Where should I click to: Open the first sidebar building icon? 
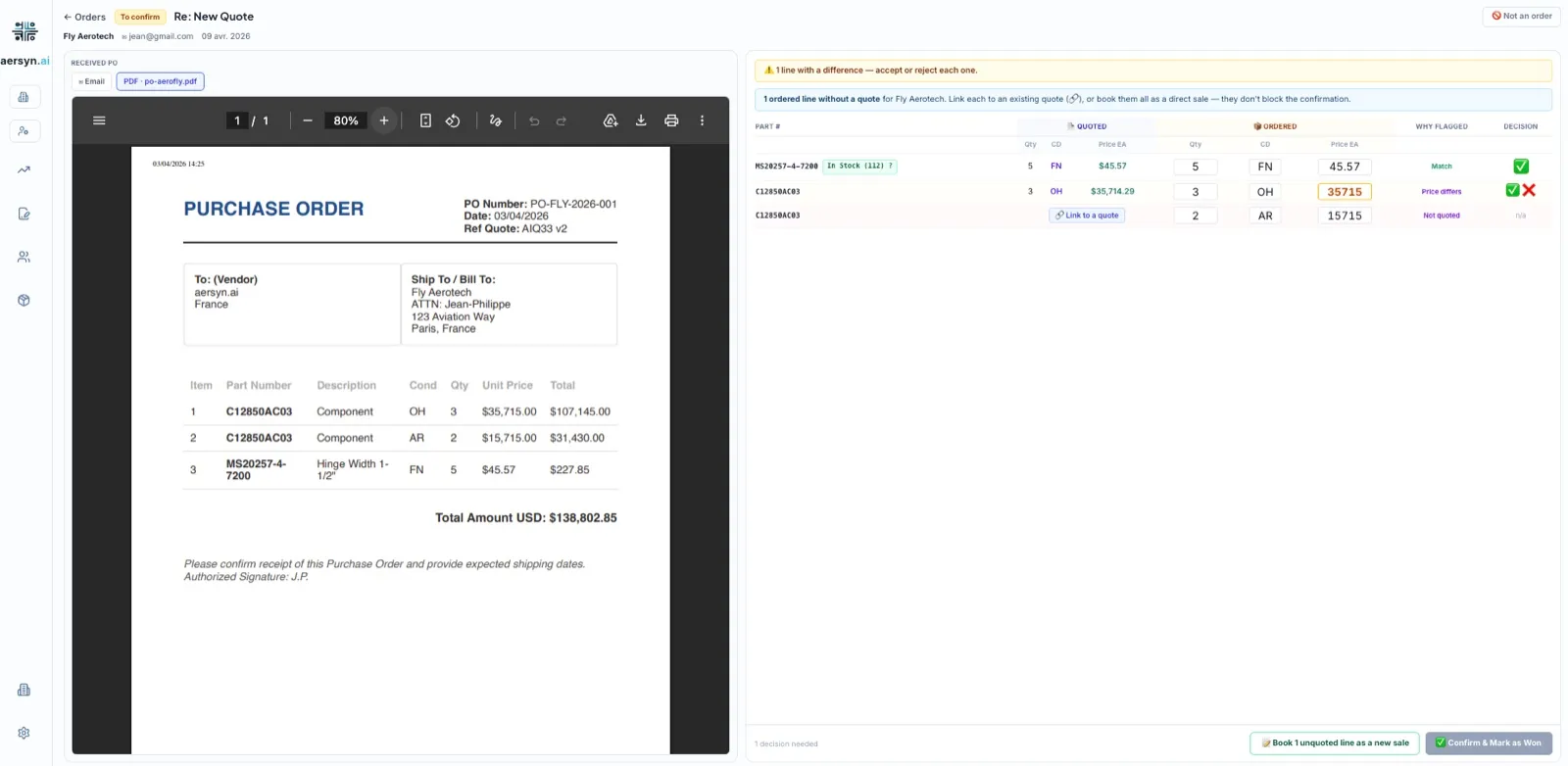24,97
